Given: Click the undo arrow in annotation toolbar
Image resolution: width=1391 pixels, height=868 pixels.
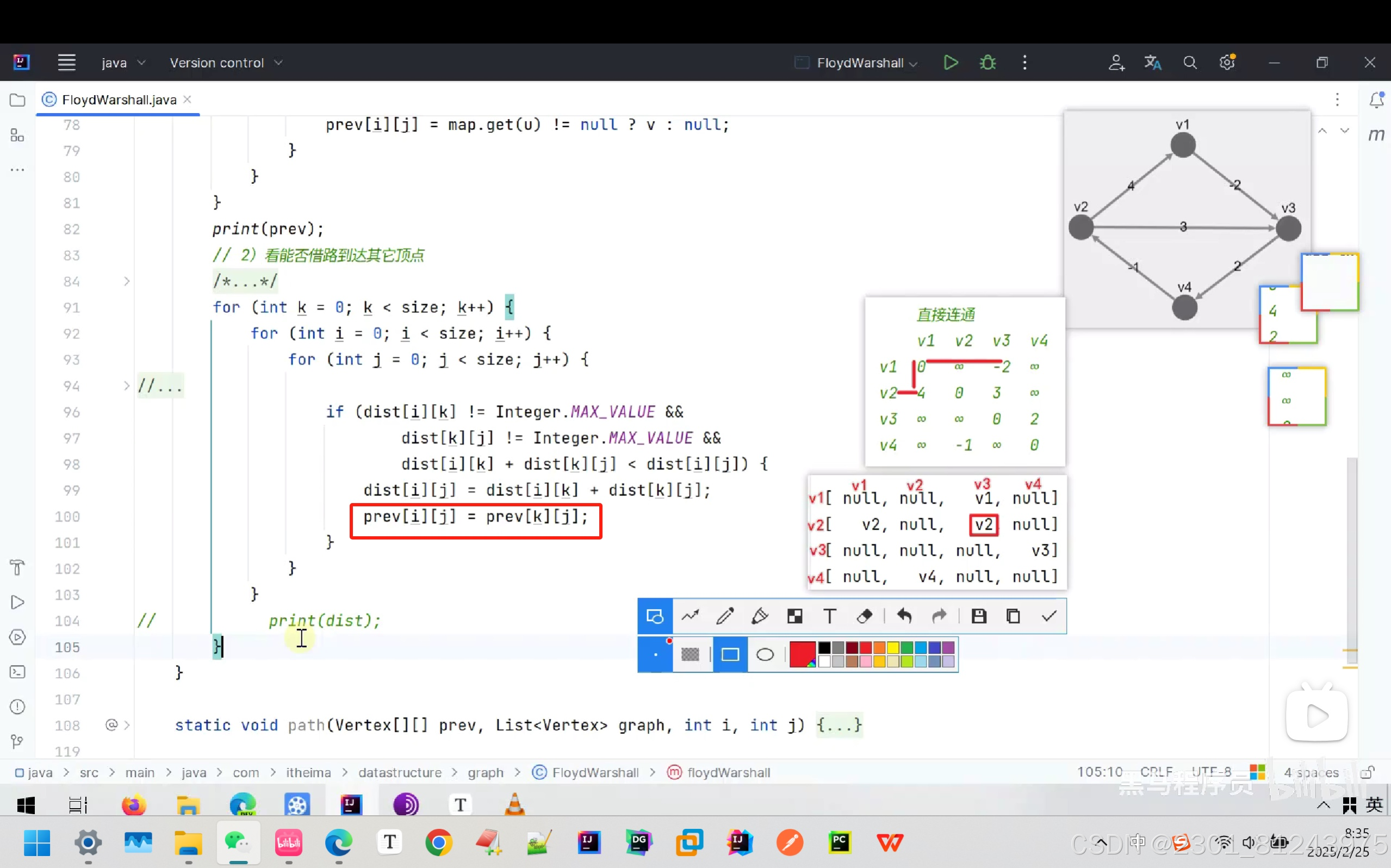Looking at the screenshot, I should click(x=904, y=616).
